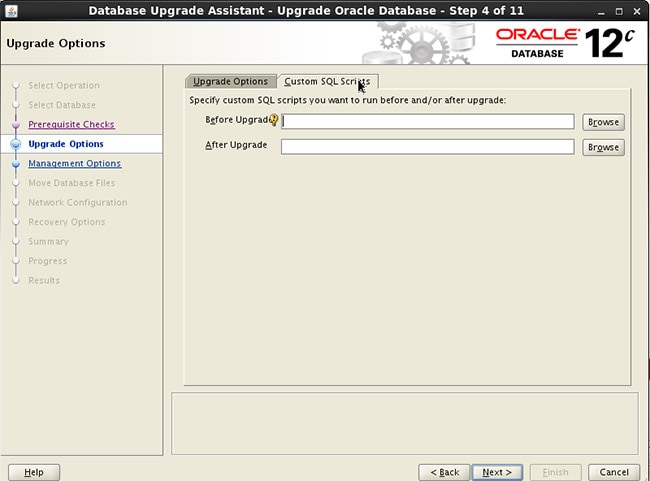Click the Select Database step label
The width and height of the screenshot is (650, 481).
click(62, 105)
